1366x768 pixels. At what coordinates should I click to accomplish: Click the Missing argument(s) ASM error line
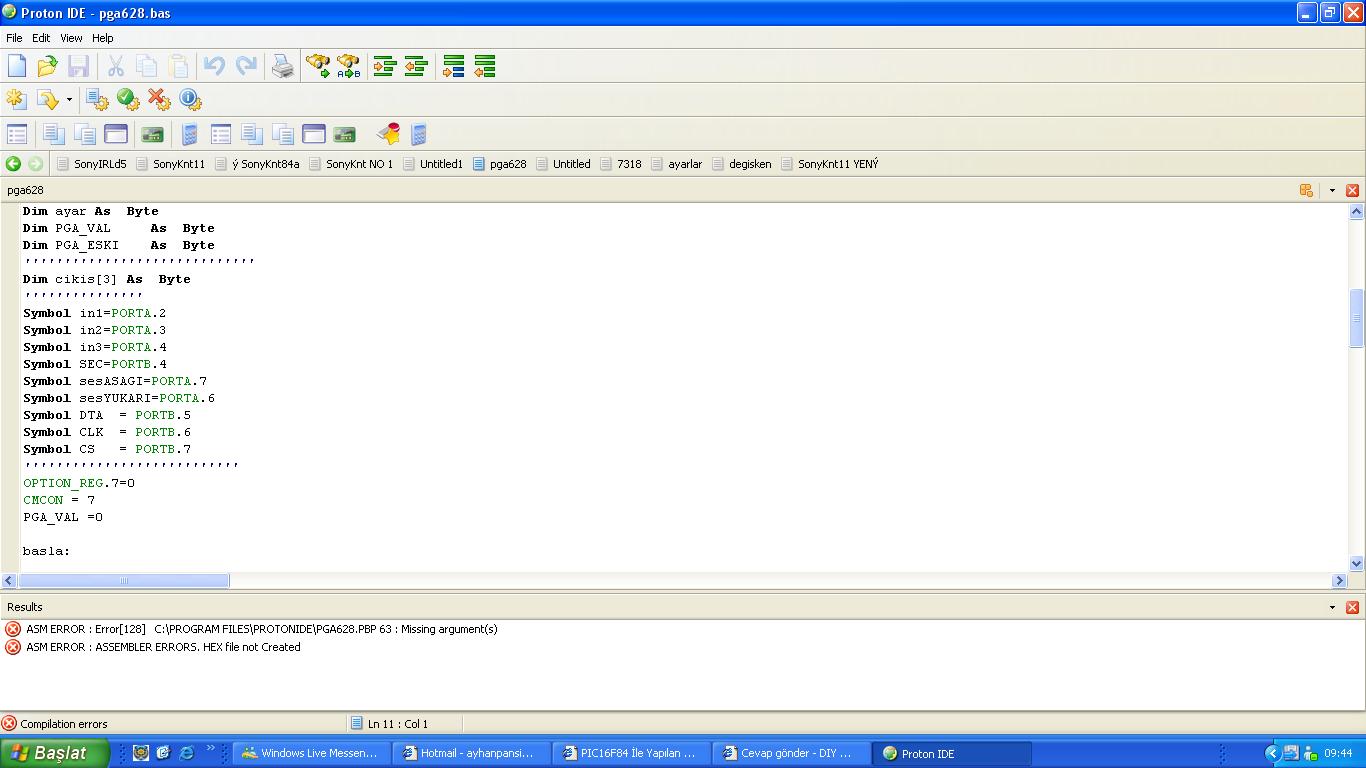(261, 629)
